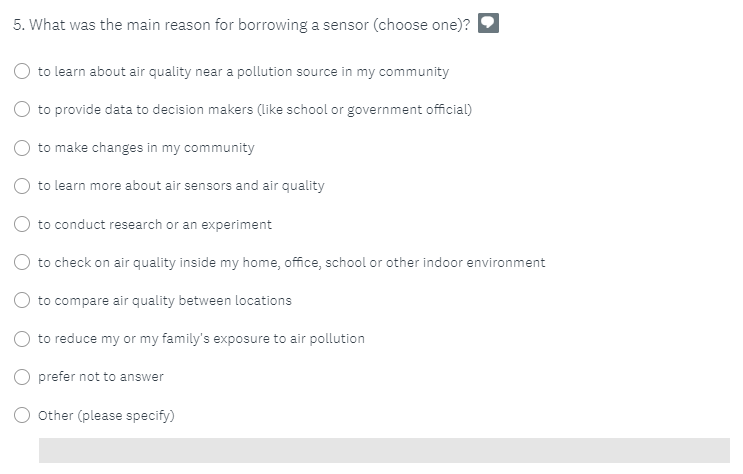Click the 'Other' specify text input field
The height and width of the screenshot is (474, 743).
[x=384, y=450]
